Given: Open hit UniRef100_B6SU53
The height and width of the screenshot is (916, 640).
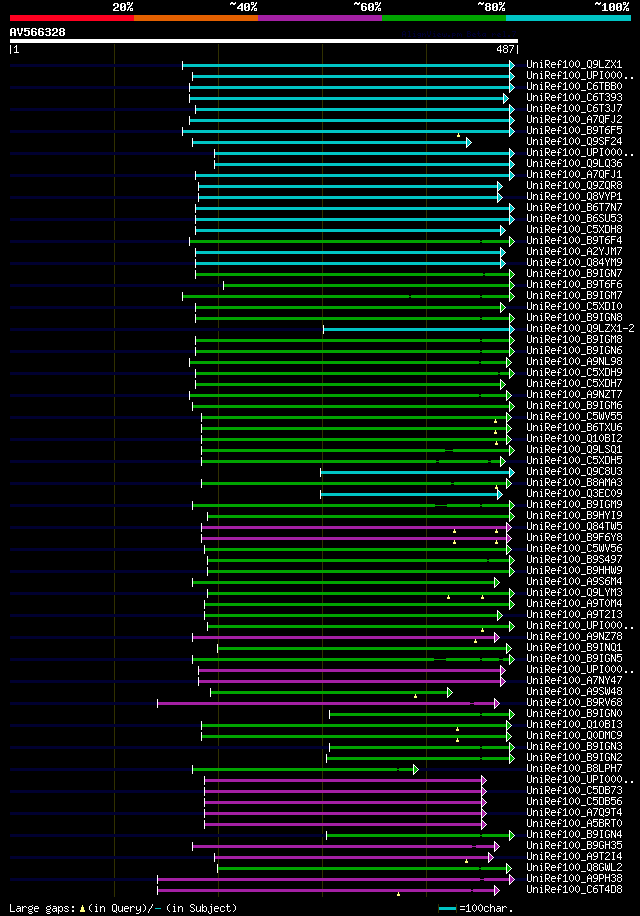Looking at the screenshot, I should (x=574, y=218).
